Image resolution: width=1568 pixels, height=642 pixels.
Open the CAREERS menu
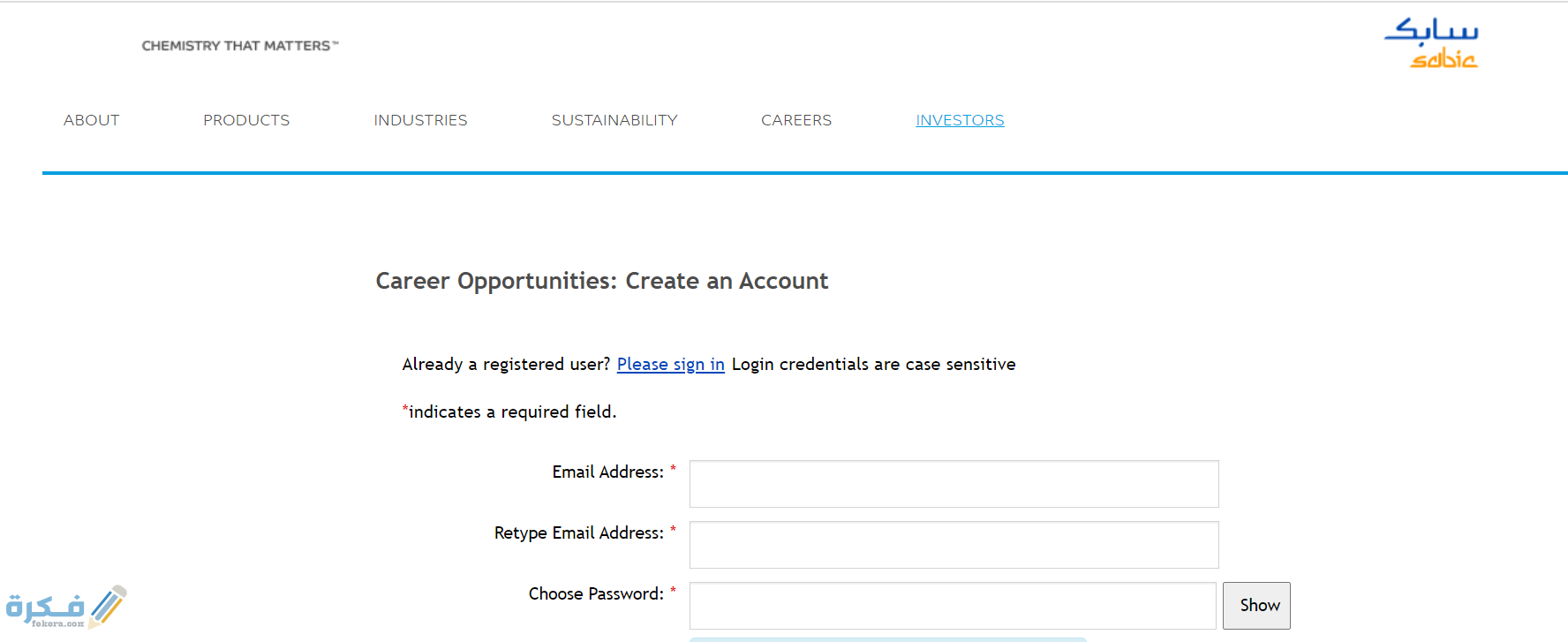click(796, 120)
